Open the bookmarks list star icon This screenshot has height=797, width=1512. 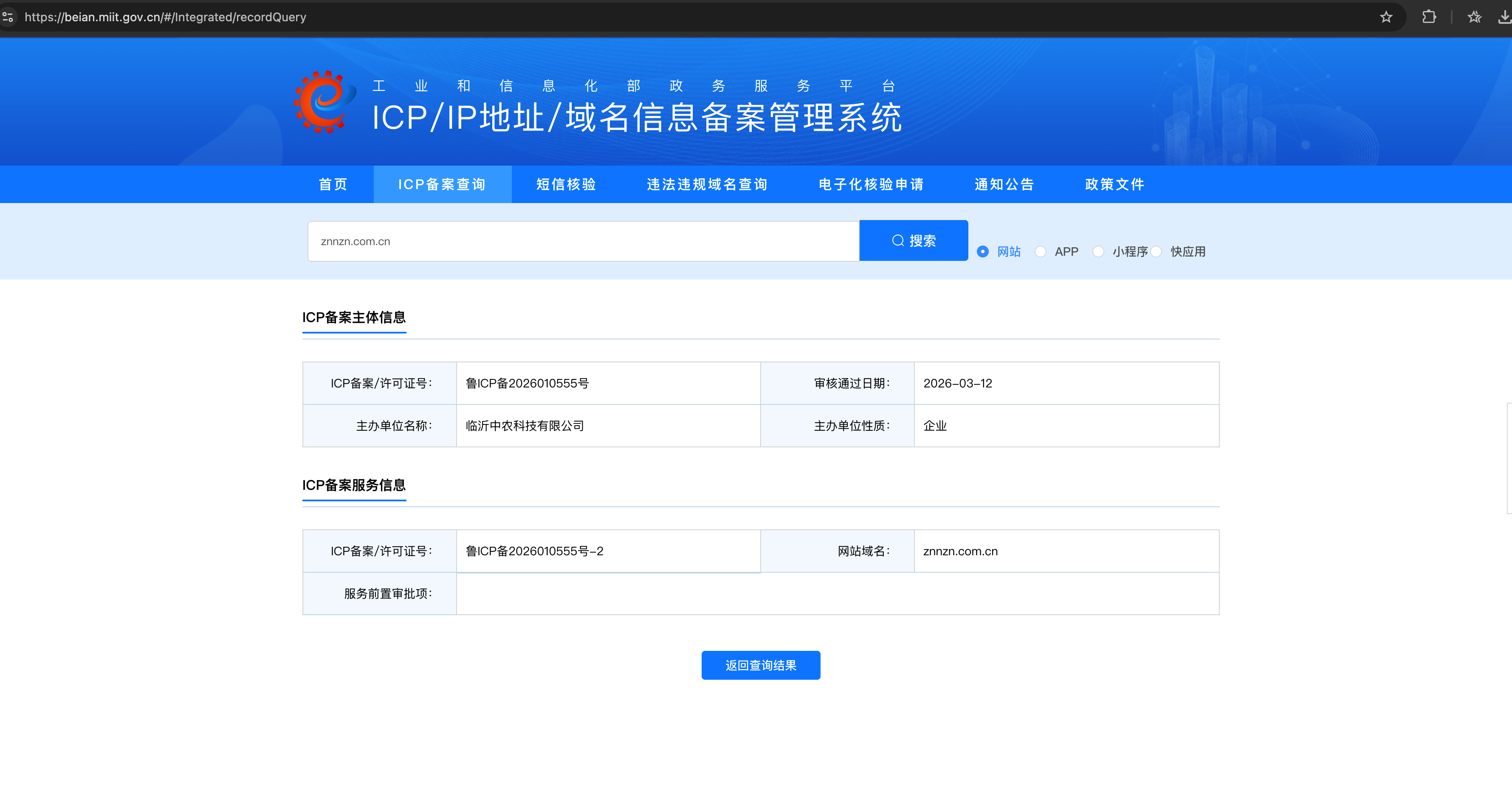1474,17
